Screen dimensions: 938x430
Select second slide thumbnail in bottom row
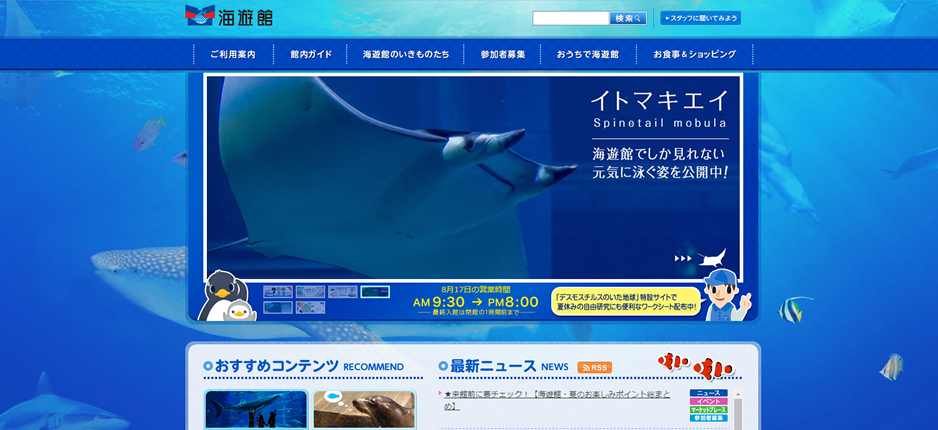[310, 307]
